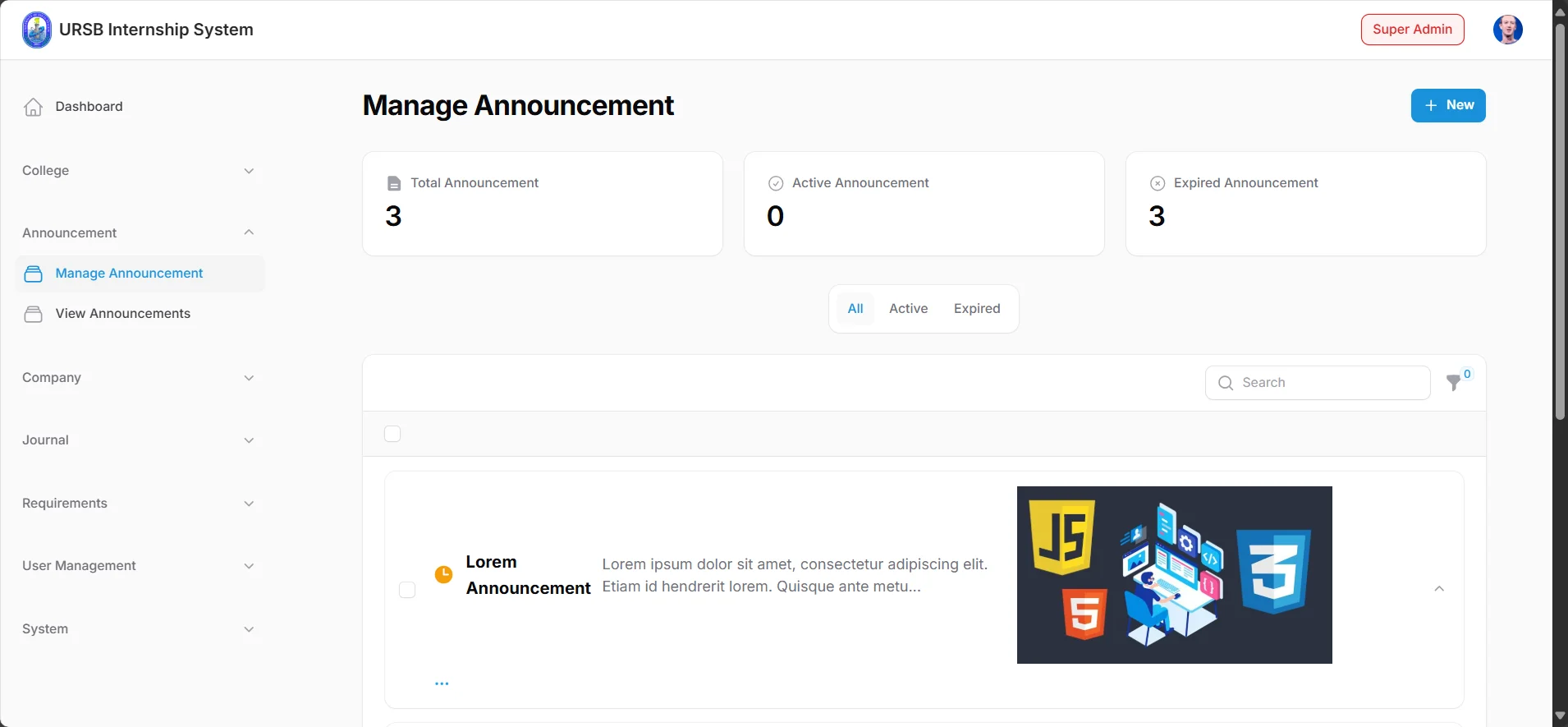Viewport: 1568px width, 727px height.
Task: Open the filter funnel icon
Action: [1454, 383]
